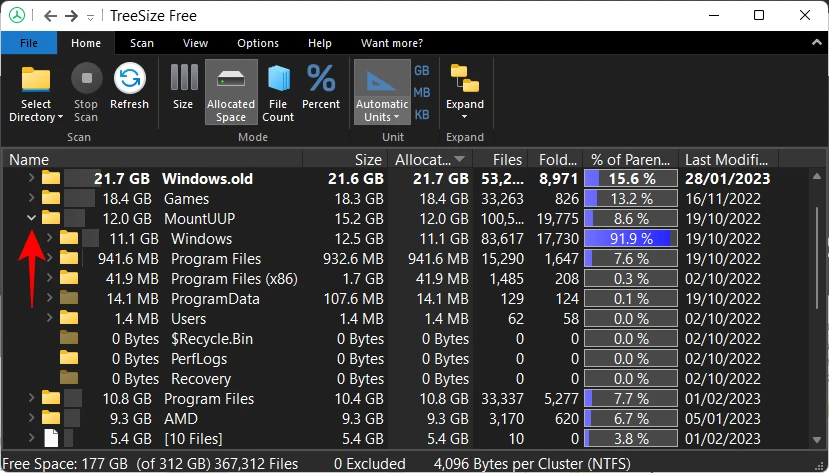
Task: Switch to File Count mode
Action: (278, 82)
